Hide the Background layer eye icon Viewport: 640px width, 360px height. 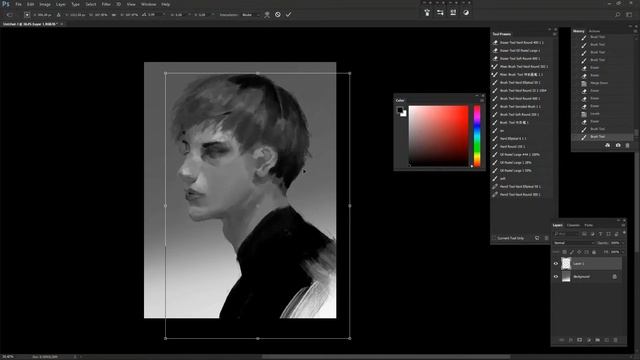[556, 277]
